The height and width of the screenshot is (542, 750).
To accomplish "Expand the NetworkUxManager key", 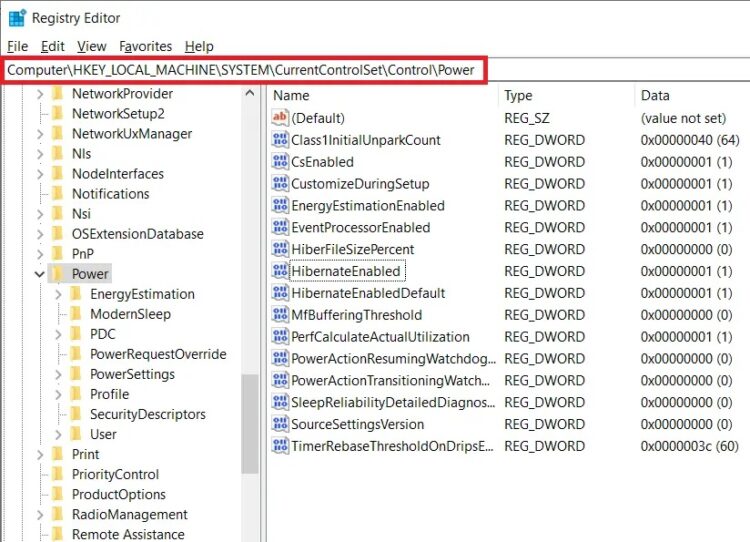I will point(40,134).
